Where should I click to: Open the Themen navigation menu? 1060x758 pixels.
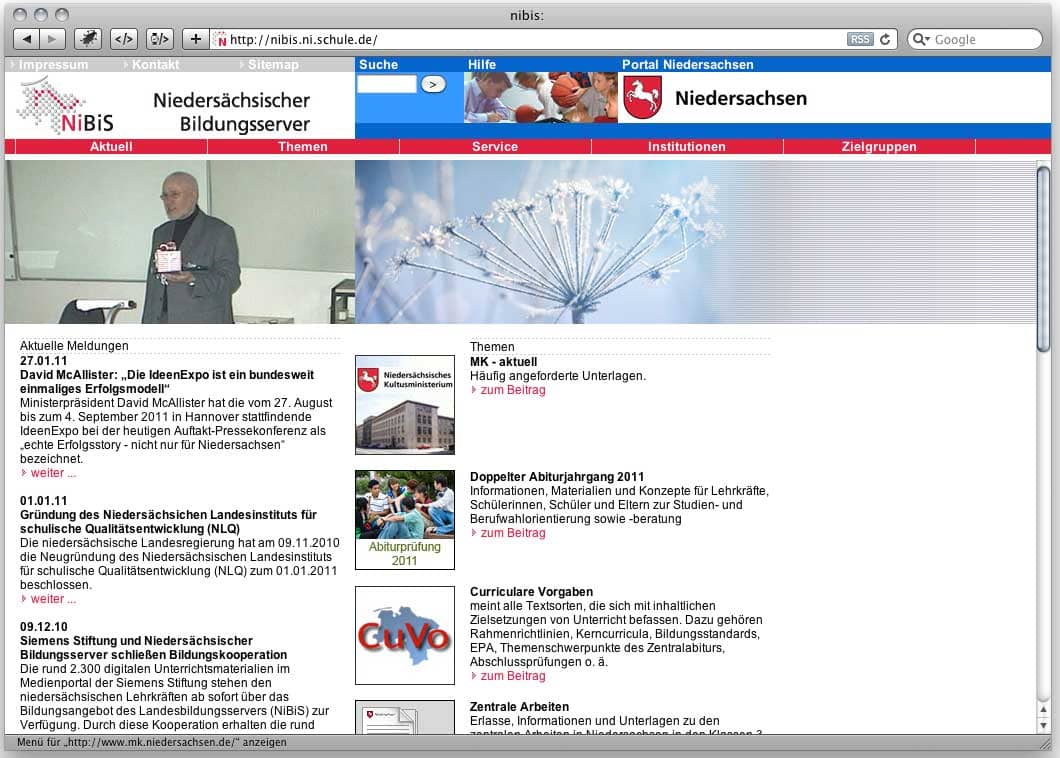(303, 147)
